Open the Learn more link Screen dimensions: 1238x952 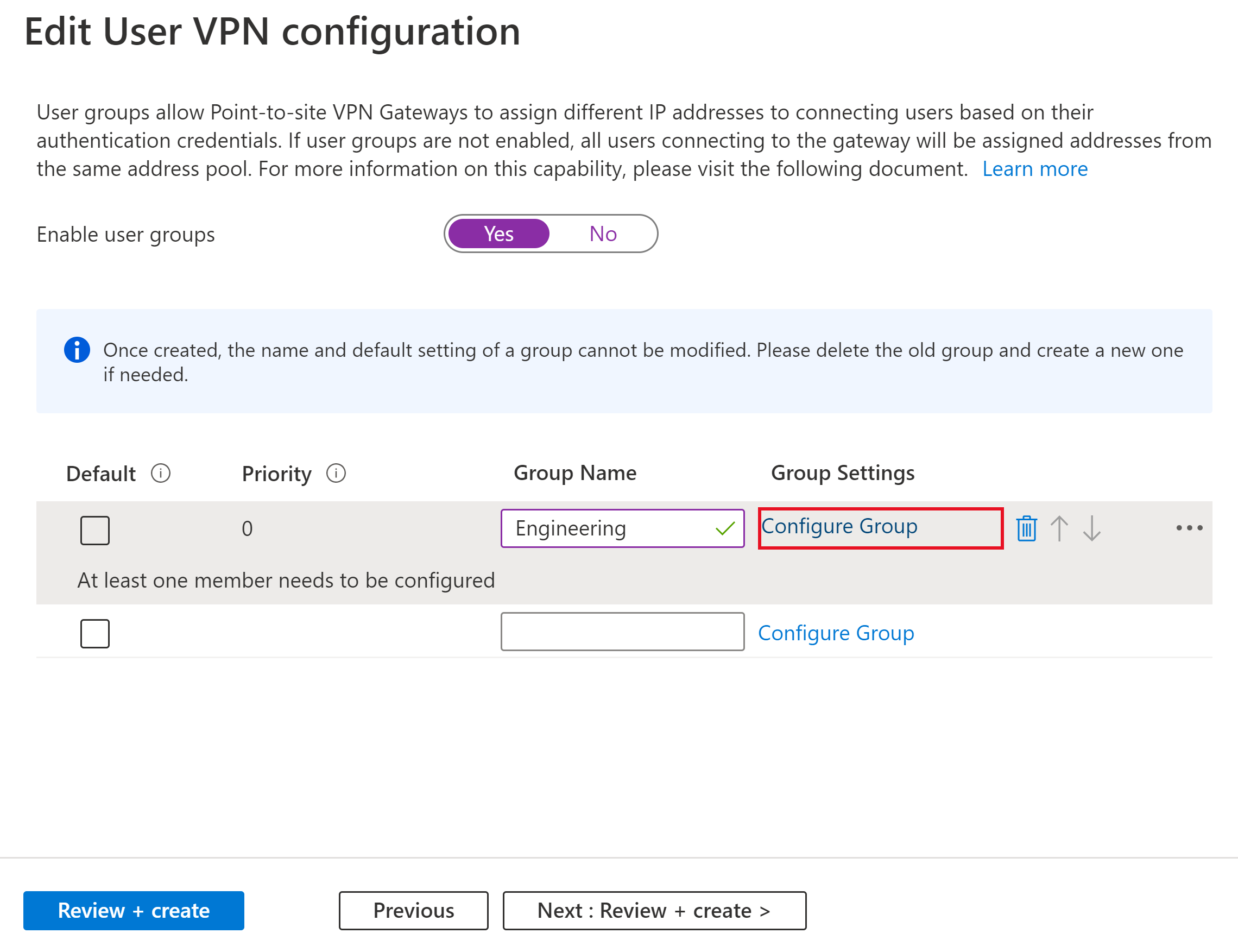click(x=1034, y=169)
